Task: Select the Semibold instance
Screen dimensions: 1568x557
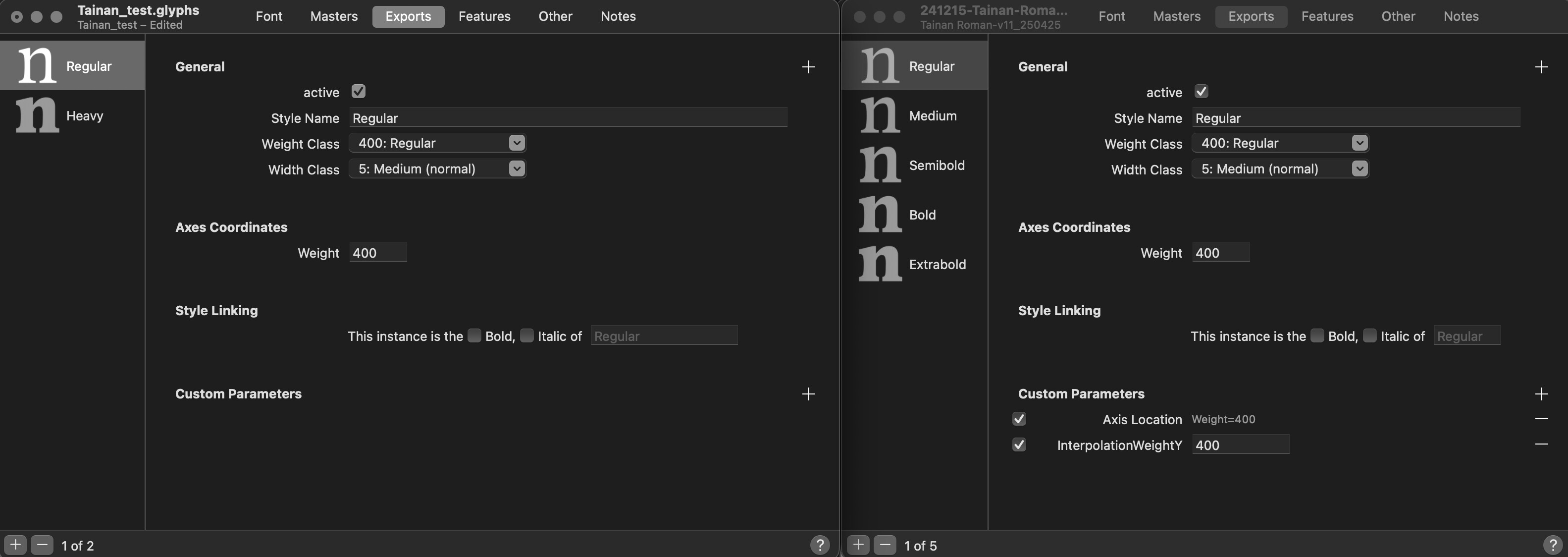Action: (914, 165)
